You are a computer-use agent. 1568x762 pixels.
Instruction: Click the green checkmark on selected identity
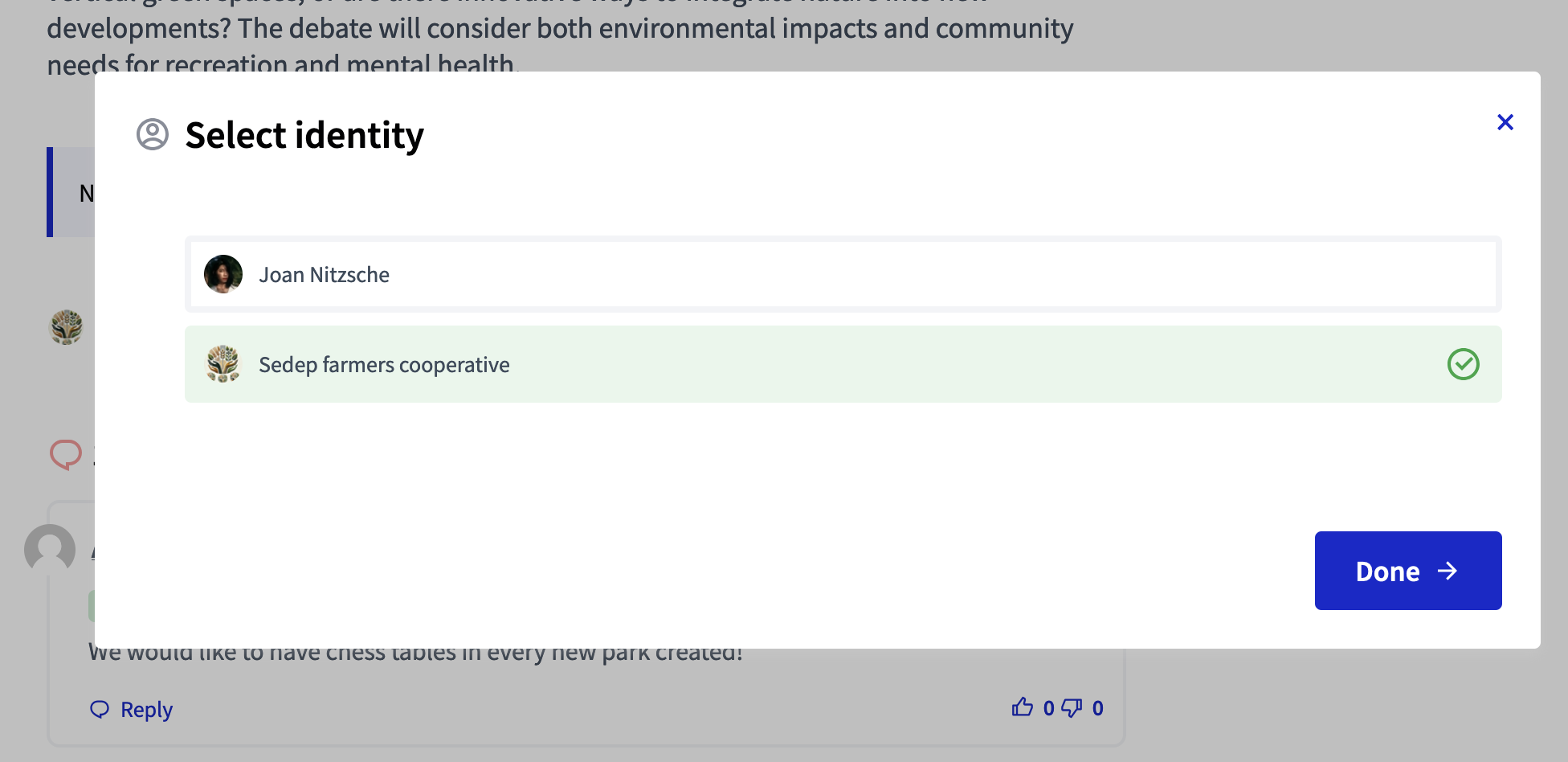1463,364
